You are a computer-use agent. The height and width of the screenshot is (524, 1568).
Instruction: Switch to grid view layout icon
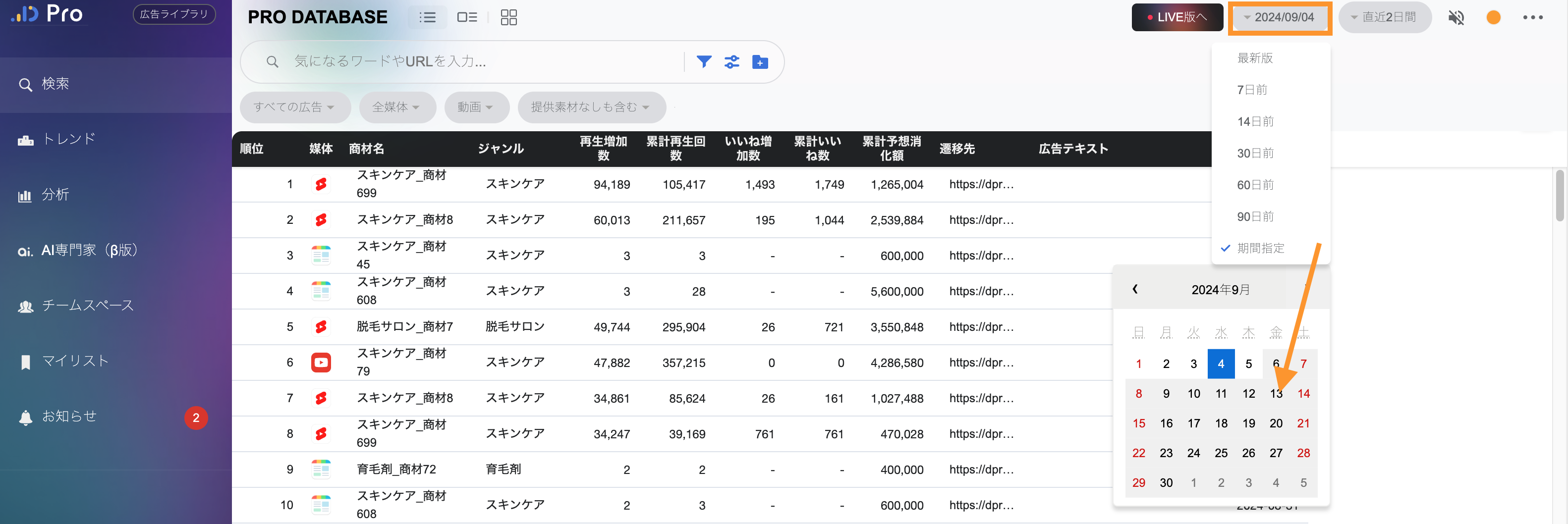pos(508,17)
